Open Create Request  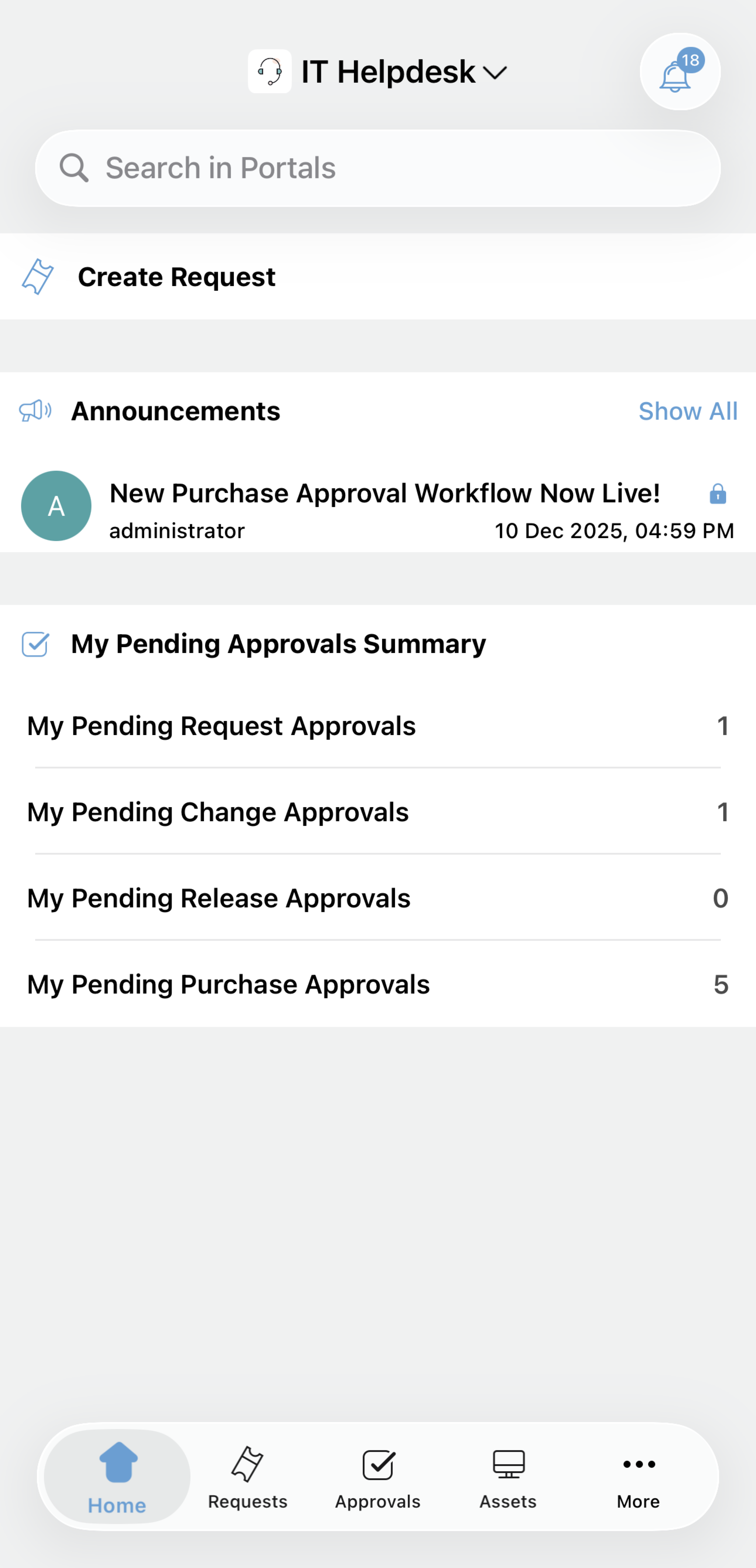176,277
